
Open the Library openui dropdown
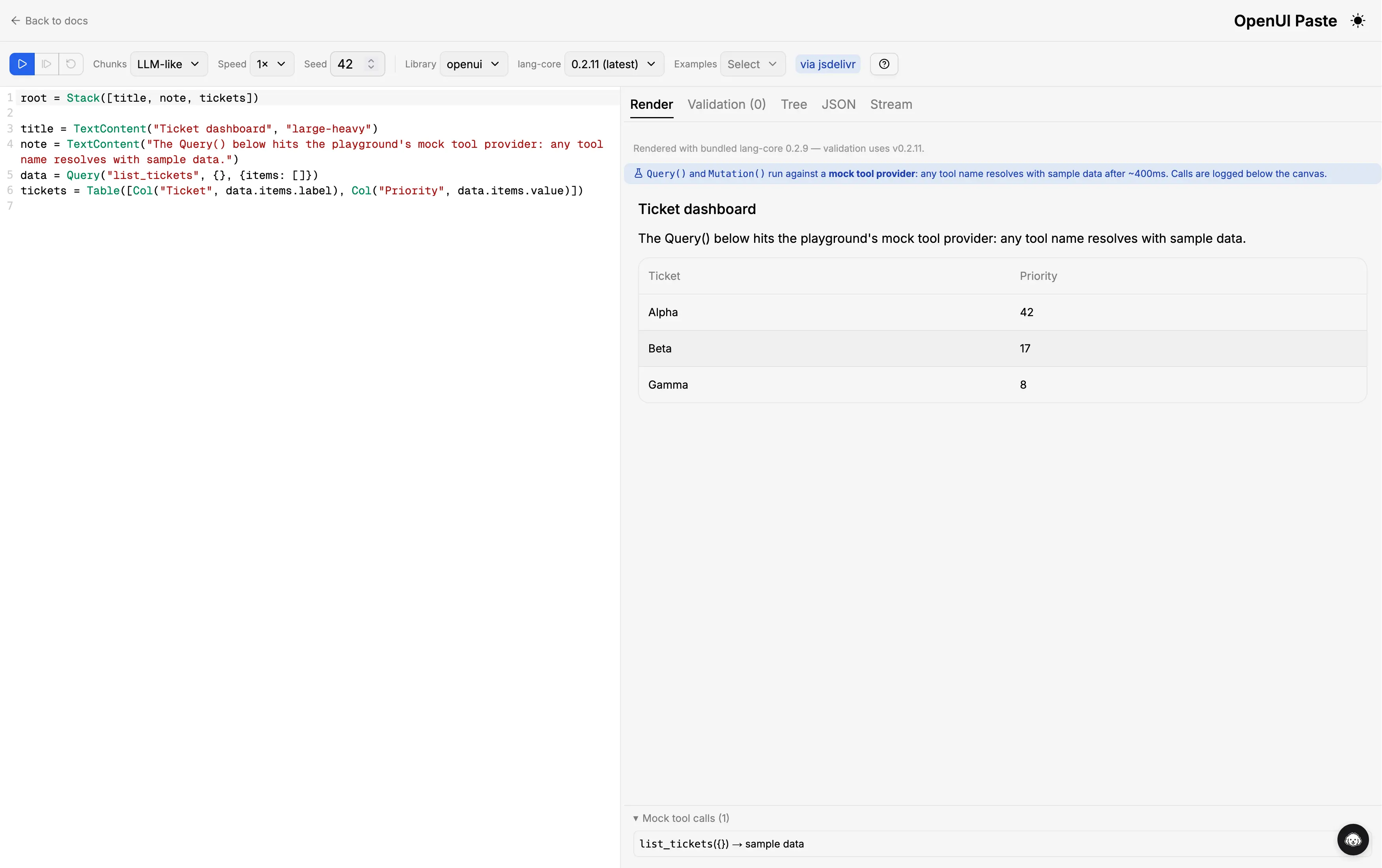pos(473,64)
